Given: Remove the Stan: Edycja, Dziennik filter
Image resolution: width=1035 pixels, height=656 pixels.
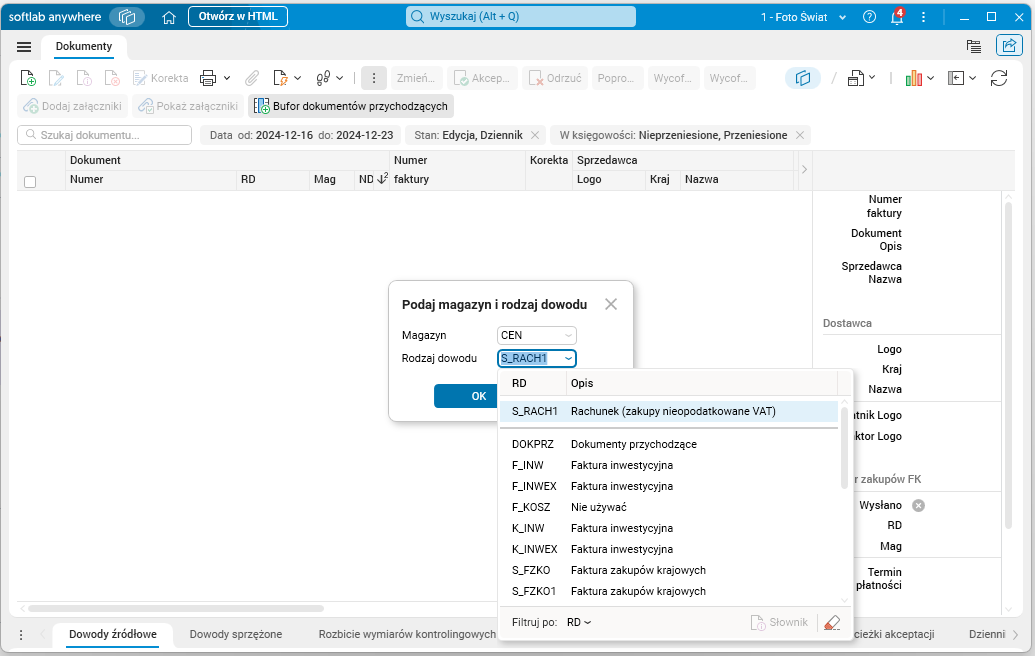Looking at the screenshot, I should click(535, 135).
